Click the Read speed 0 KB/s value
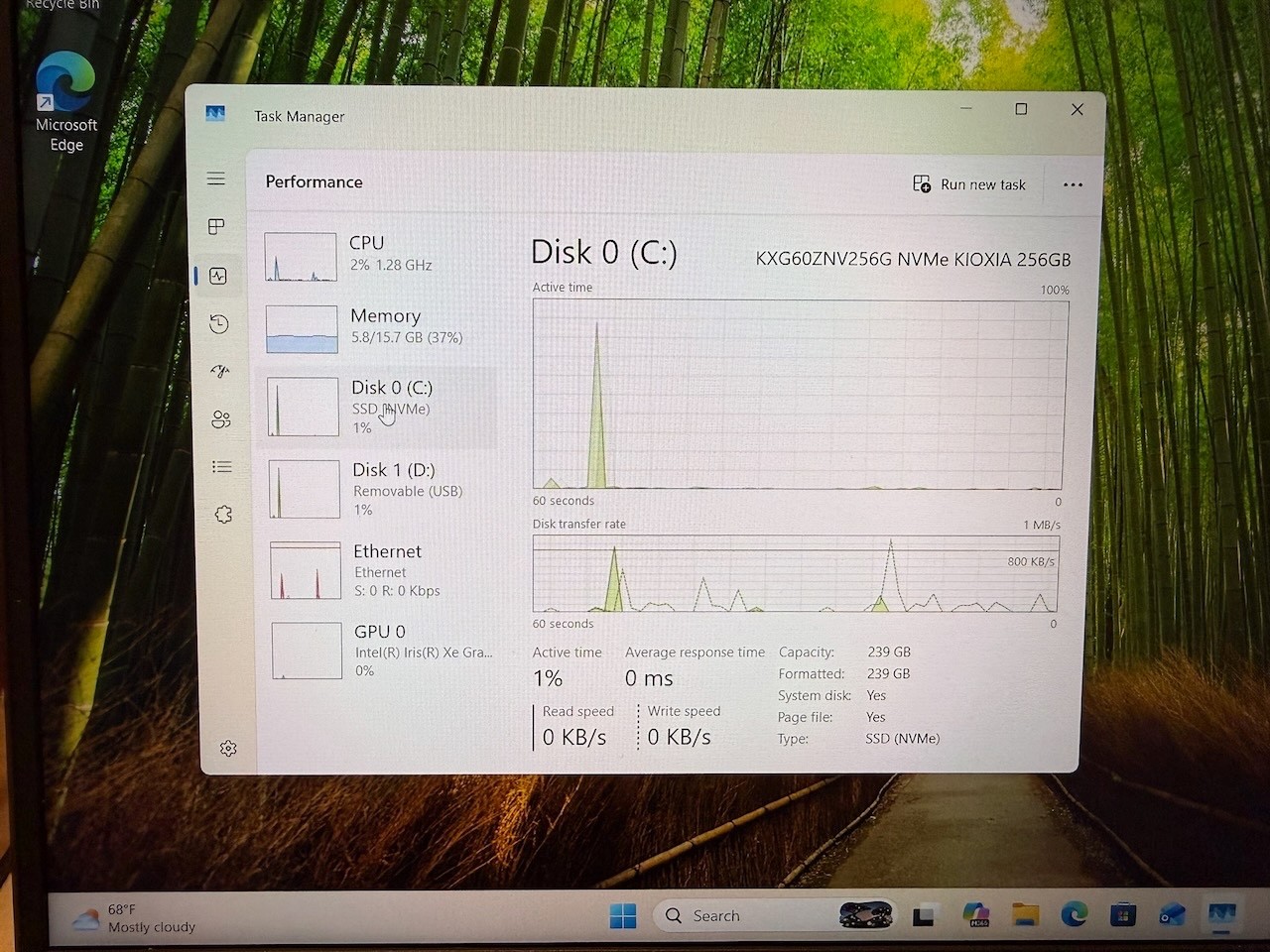The image size is (1270, 952). (573, 737)
